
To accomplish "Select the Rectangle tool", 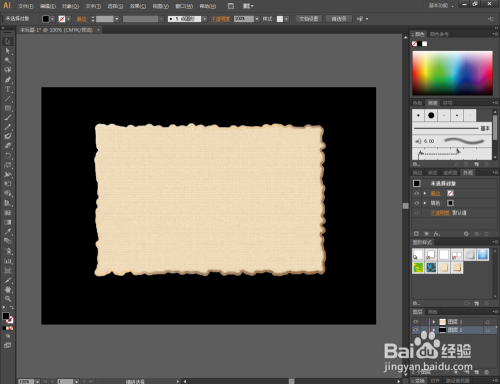I will pyautogui.click(x=8, y=108).
